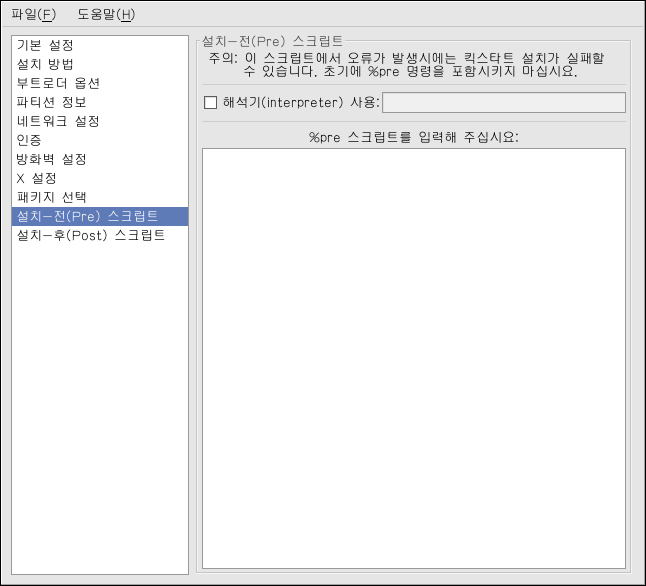Choose 네트워크 설정 from the sidebar
Image resolution: width=646 pixels, height=586 pixels.
(58, 122)
